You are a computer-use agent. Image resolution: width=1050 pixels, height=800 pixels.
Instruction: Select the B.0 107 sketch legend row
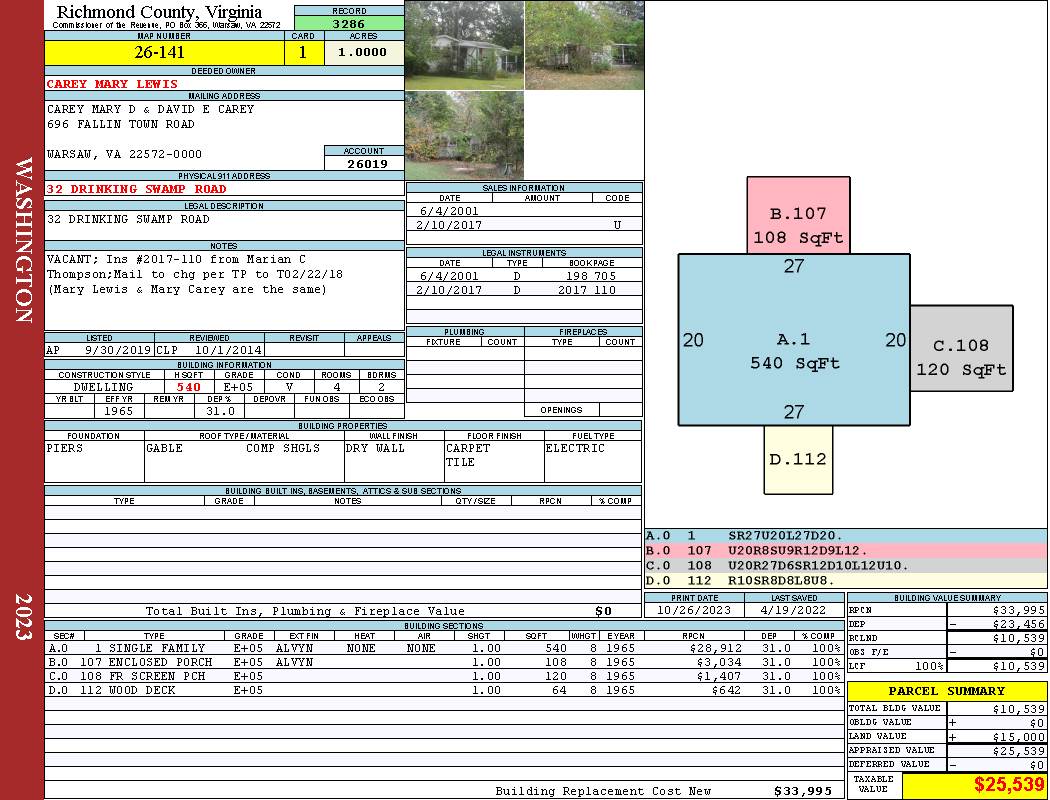click(845, 551)
